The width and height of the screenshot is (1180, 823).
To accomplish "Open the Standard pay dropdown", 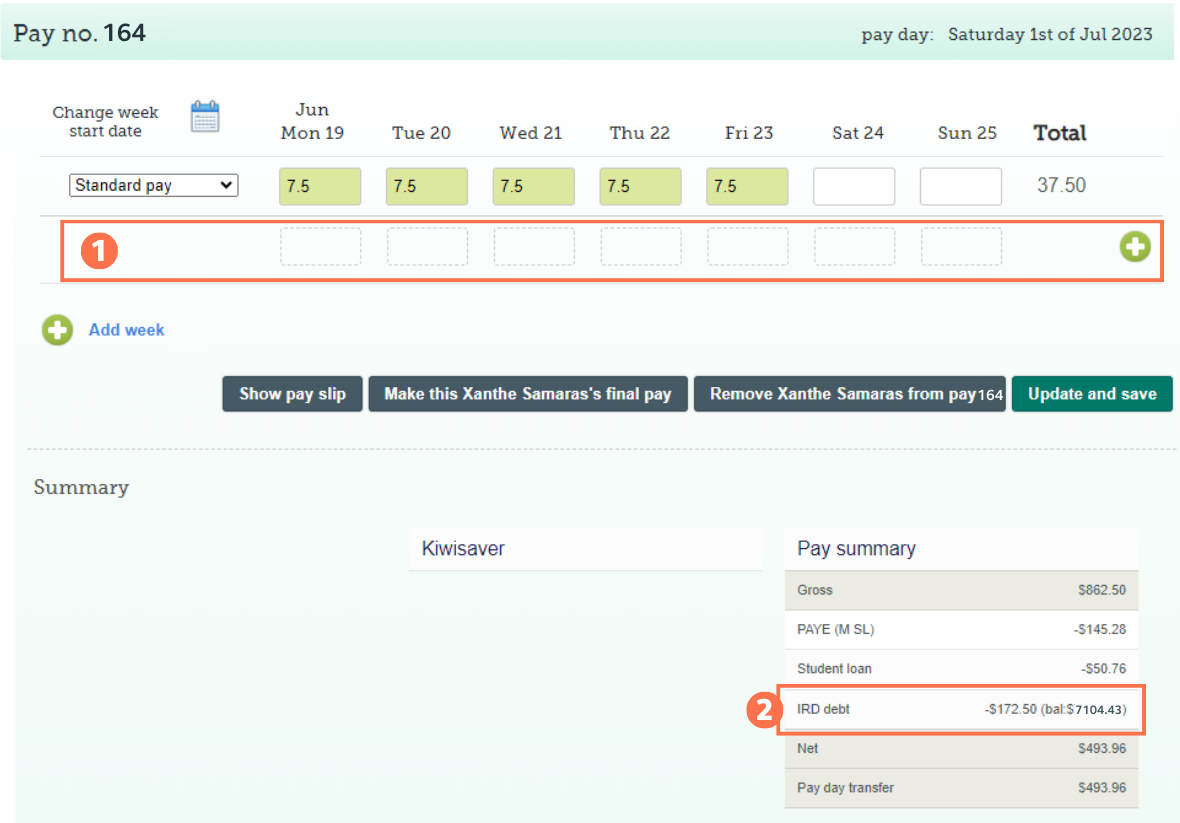I will click(153, 185).
